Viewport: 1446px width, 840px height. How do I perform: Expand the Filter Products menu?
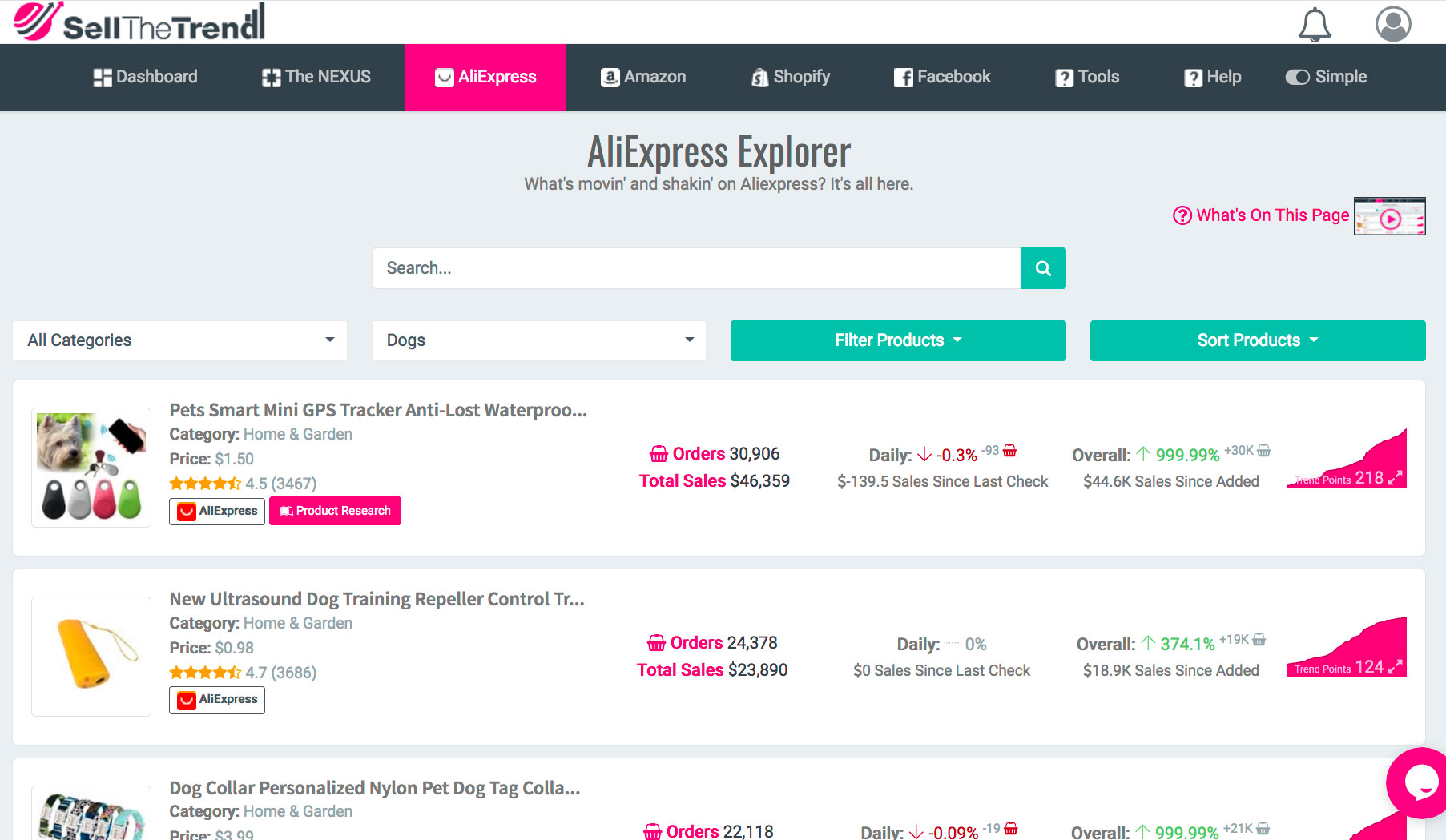coord(897,340)
